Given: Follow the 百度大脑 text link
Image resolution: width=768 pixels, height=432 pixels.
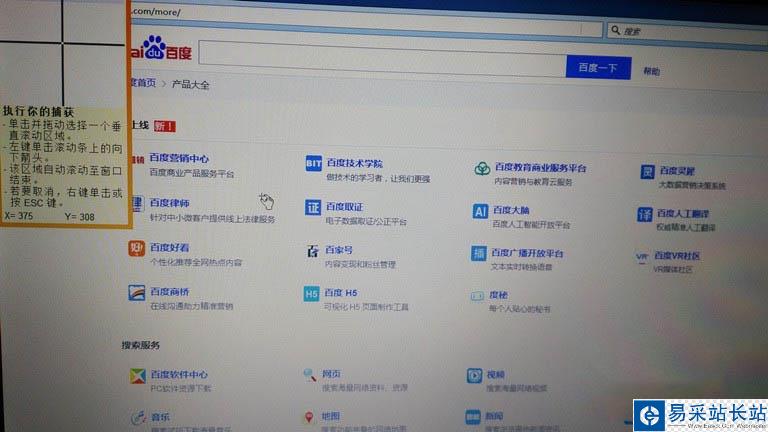Looking at the screenshot, I should (511, 211).
